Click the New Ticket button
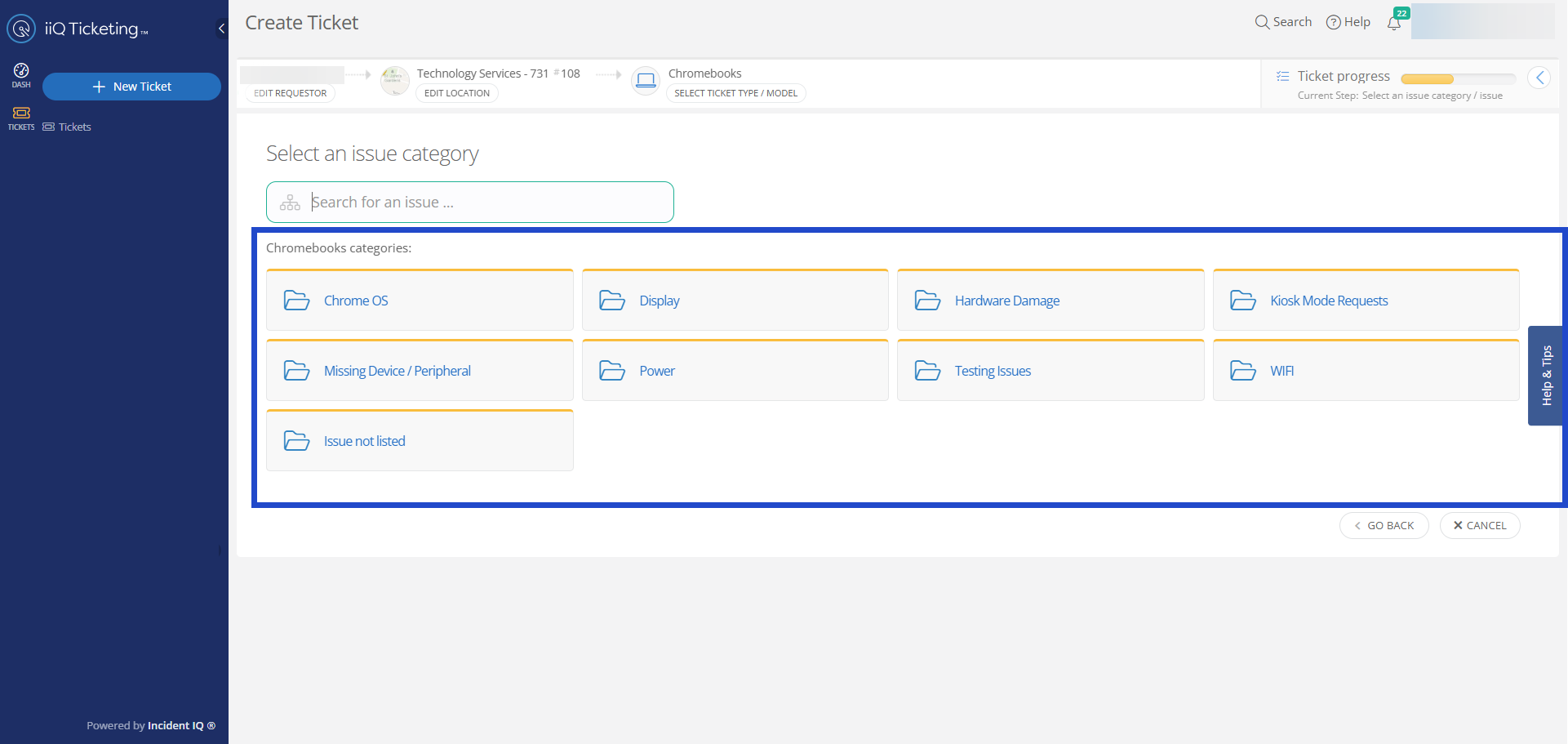The image size is (1568, 744). pos(131,87)
